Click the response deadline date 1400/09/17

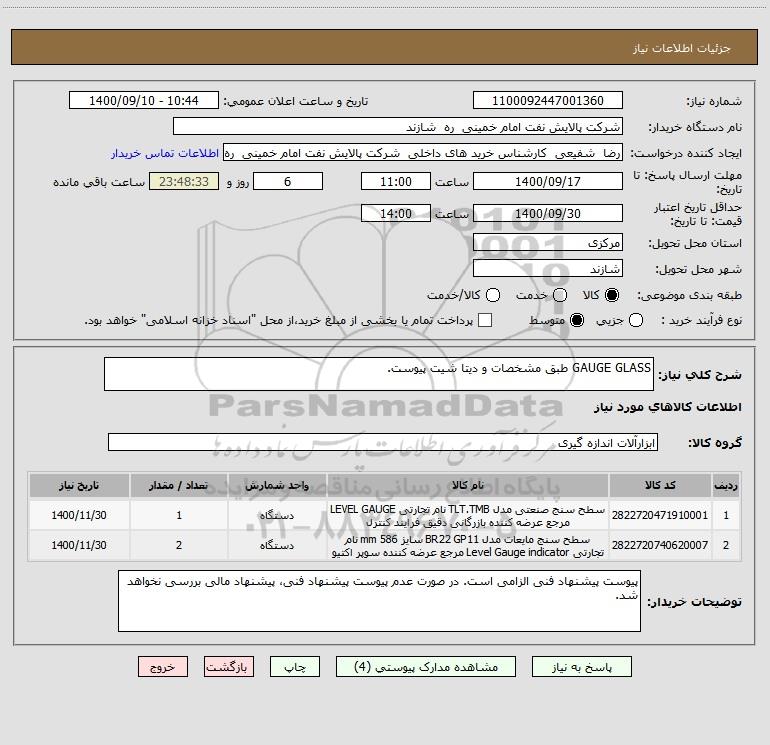pos(548,182)
